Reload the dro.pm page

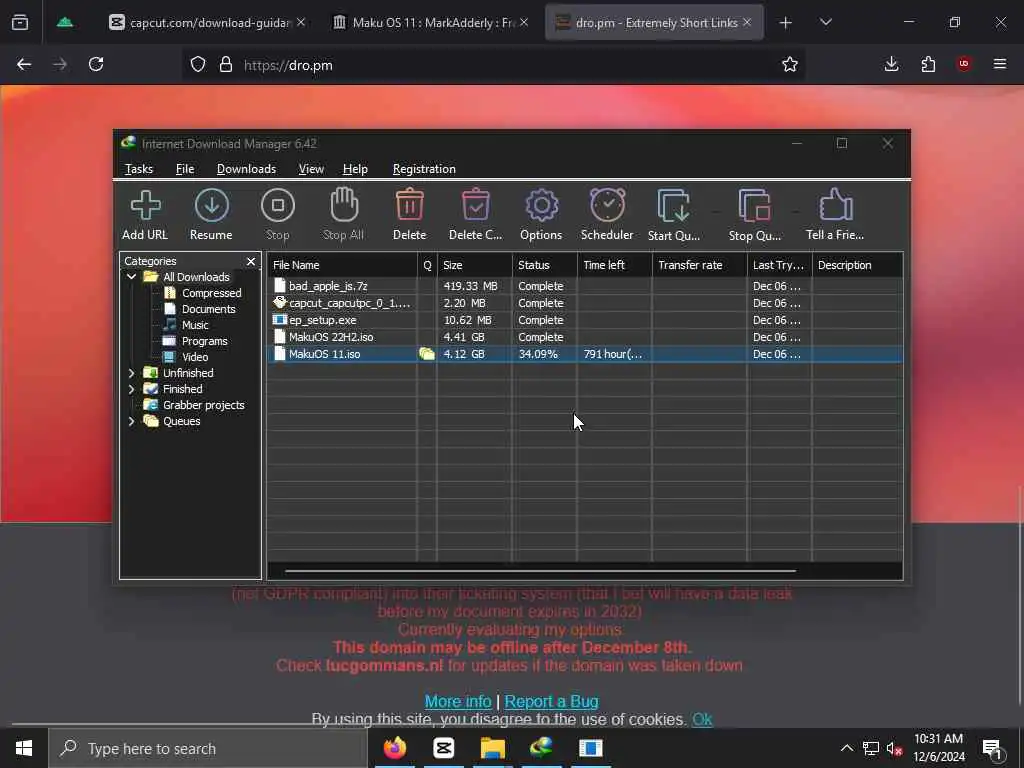(96, 65)
